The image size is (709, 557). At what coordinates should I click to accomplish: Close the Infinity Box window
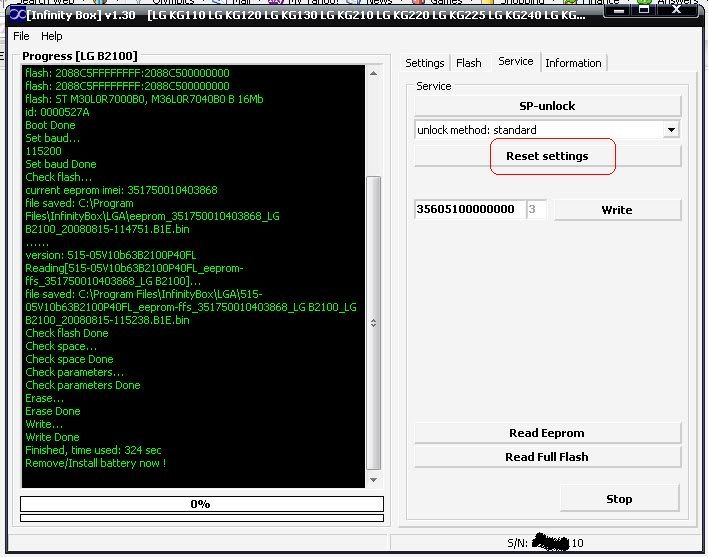click(x=676, y=10)
